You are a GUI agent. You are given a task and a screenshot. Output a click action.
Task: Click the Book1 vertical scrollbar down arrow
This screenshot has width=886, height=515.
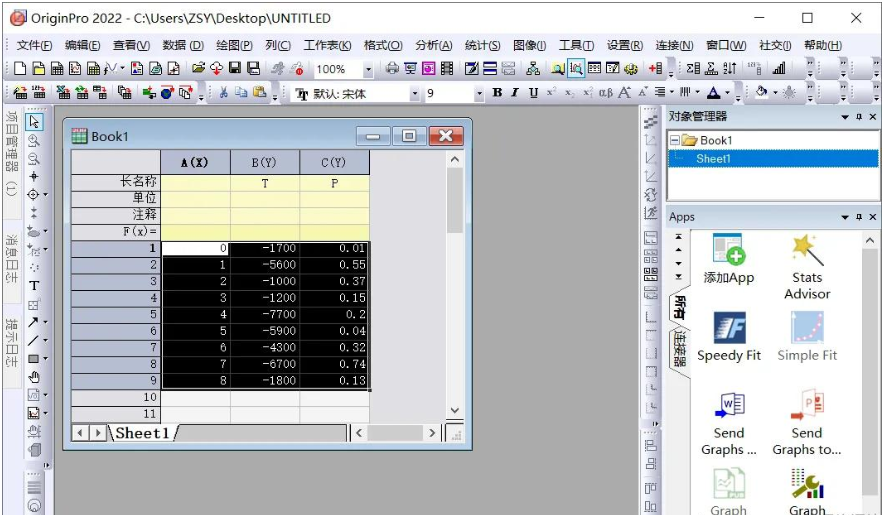[x=454, y=410]
